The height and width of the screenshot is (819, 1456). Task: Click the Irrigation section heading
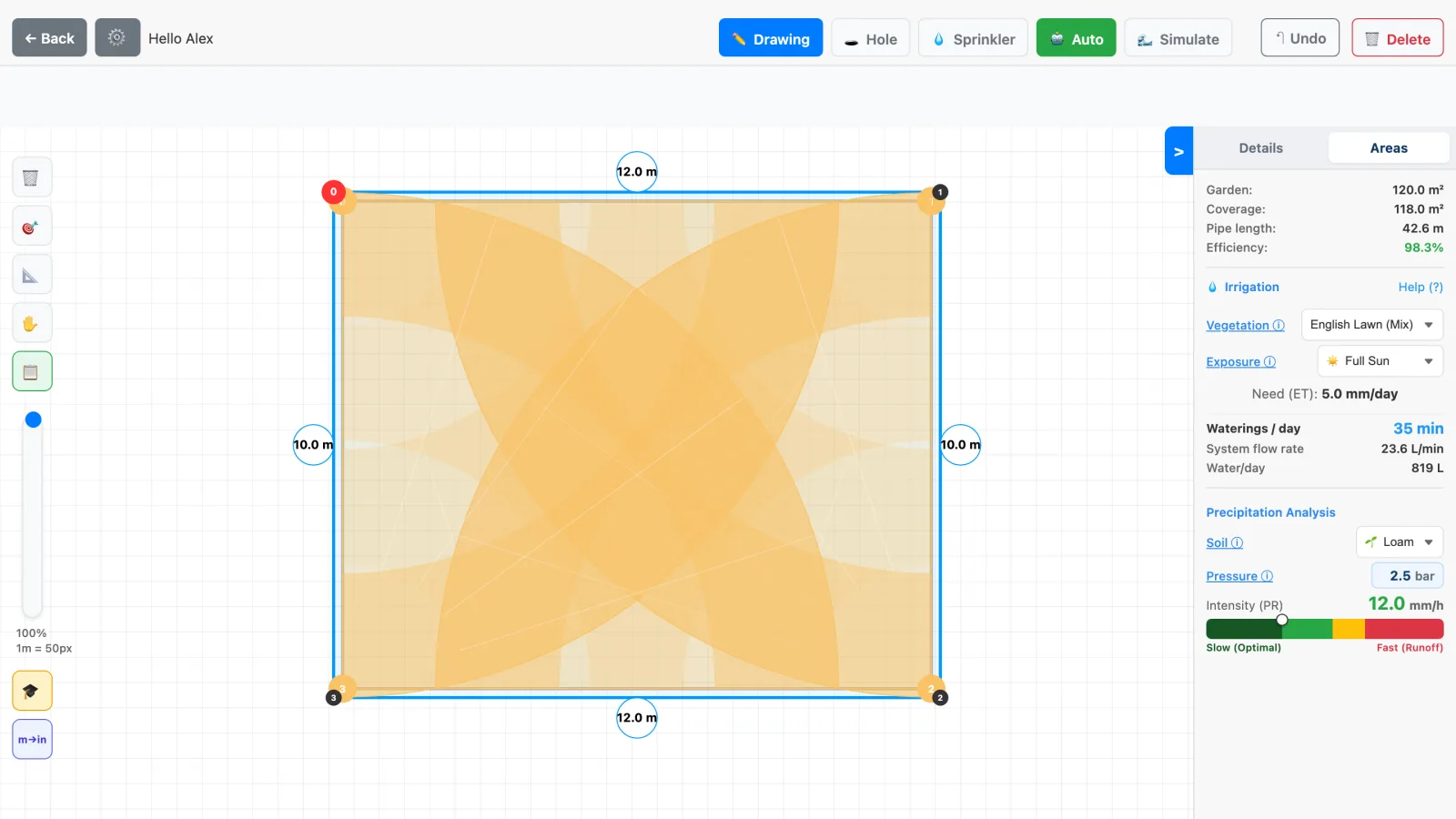pos(1251,288)
